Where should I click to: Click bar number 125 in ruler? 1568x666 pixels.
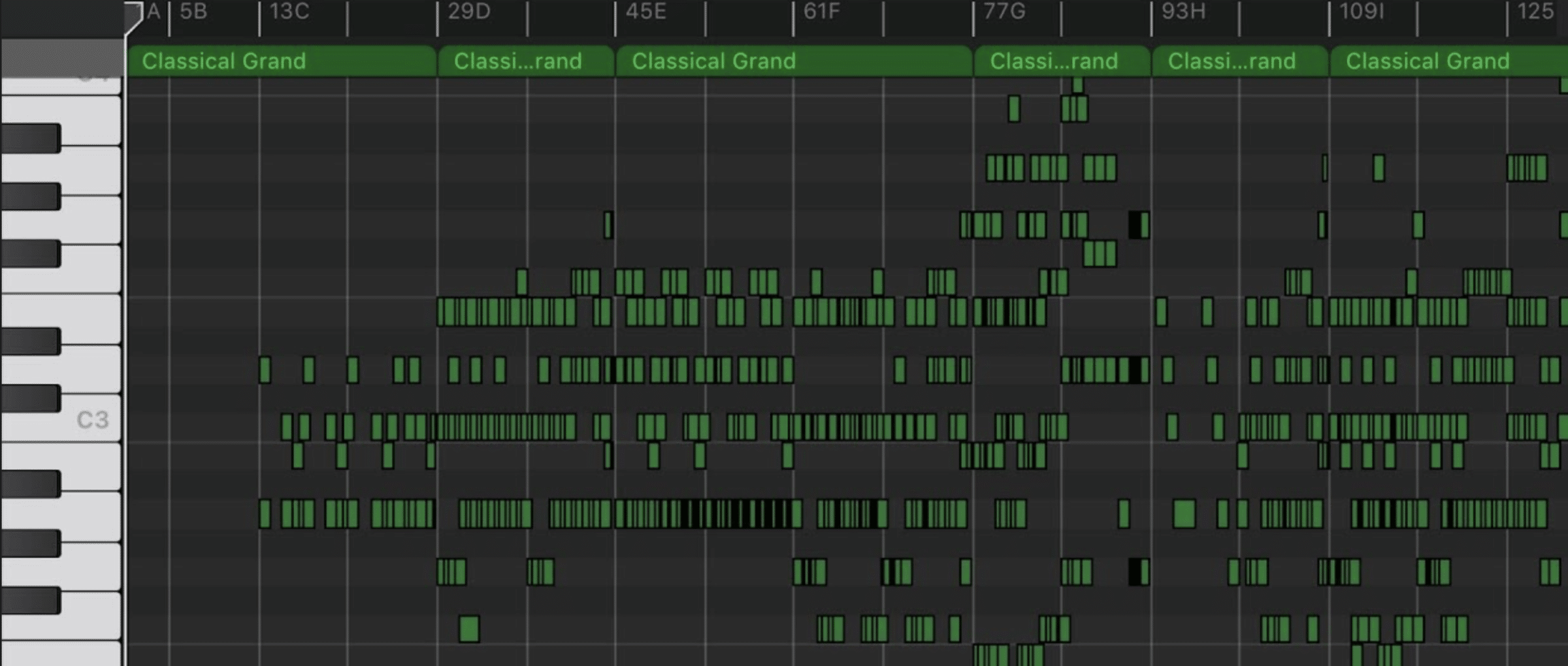[x=1535, y=12]
